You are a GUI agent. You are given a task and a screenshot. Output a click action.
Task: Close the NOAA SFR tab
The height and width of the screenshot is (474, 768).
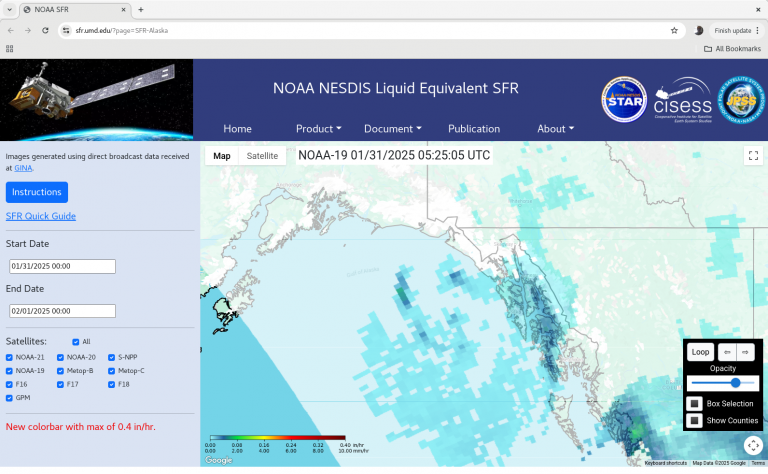(123, 9)
